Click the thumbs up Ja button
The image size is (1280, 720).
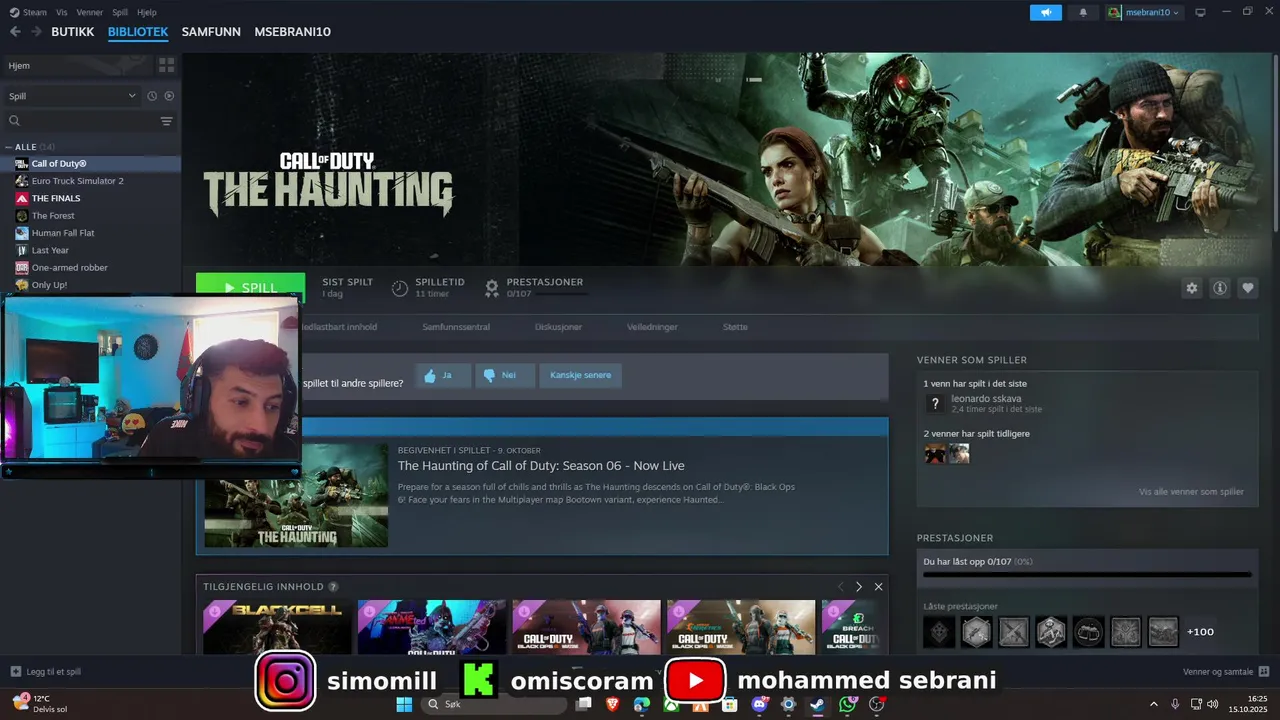pos(442,375)
